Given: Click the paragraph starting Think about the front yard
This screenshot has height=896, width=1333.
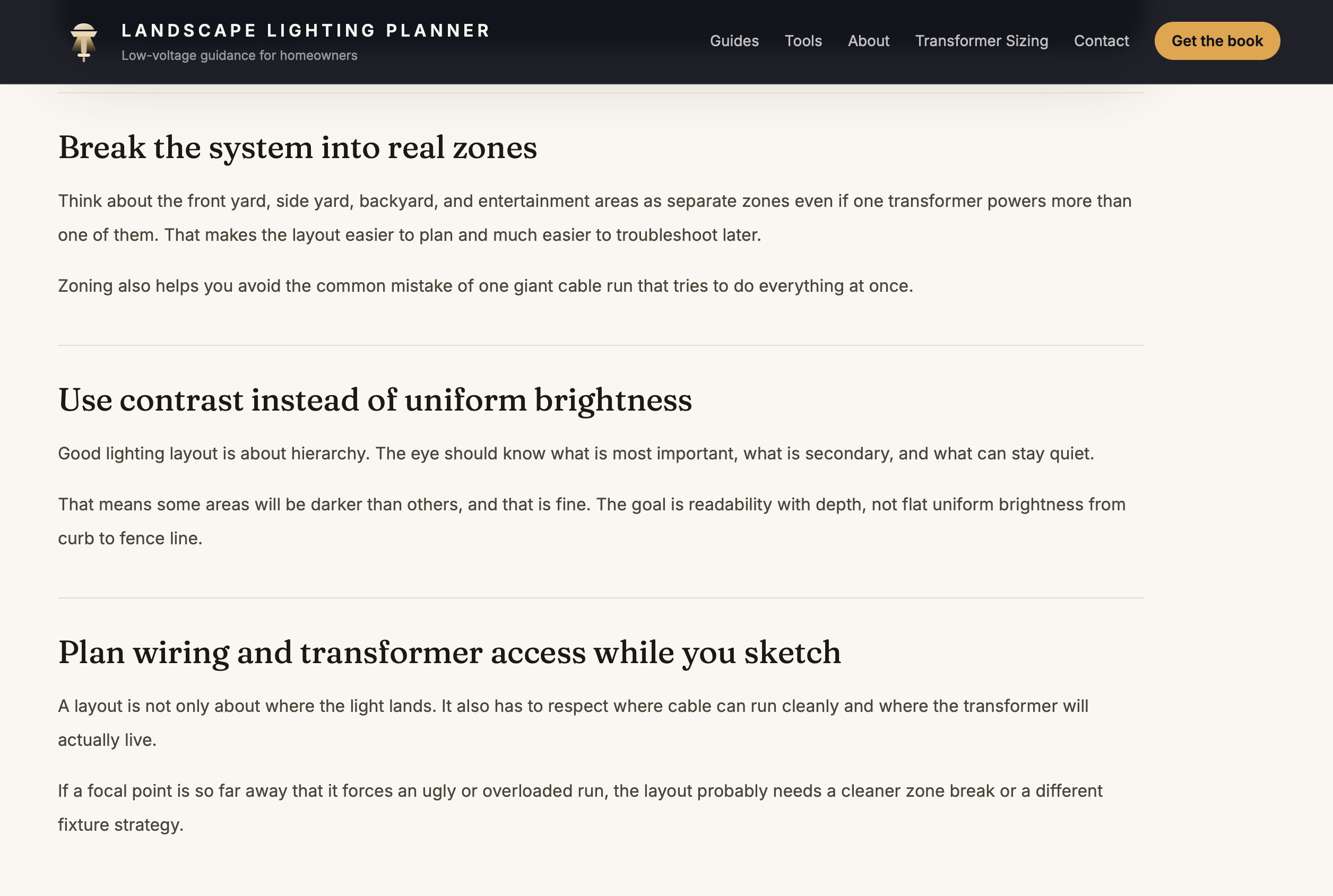Looking at the screenshot, I should pos(594,218).
